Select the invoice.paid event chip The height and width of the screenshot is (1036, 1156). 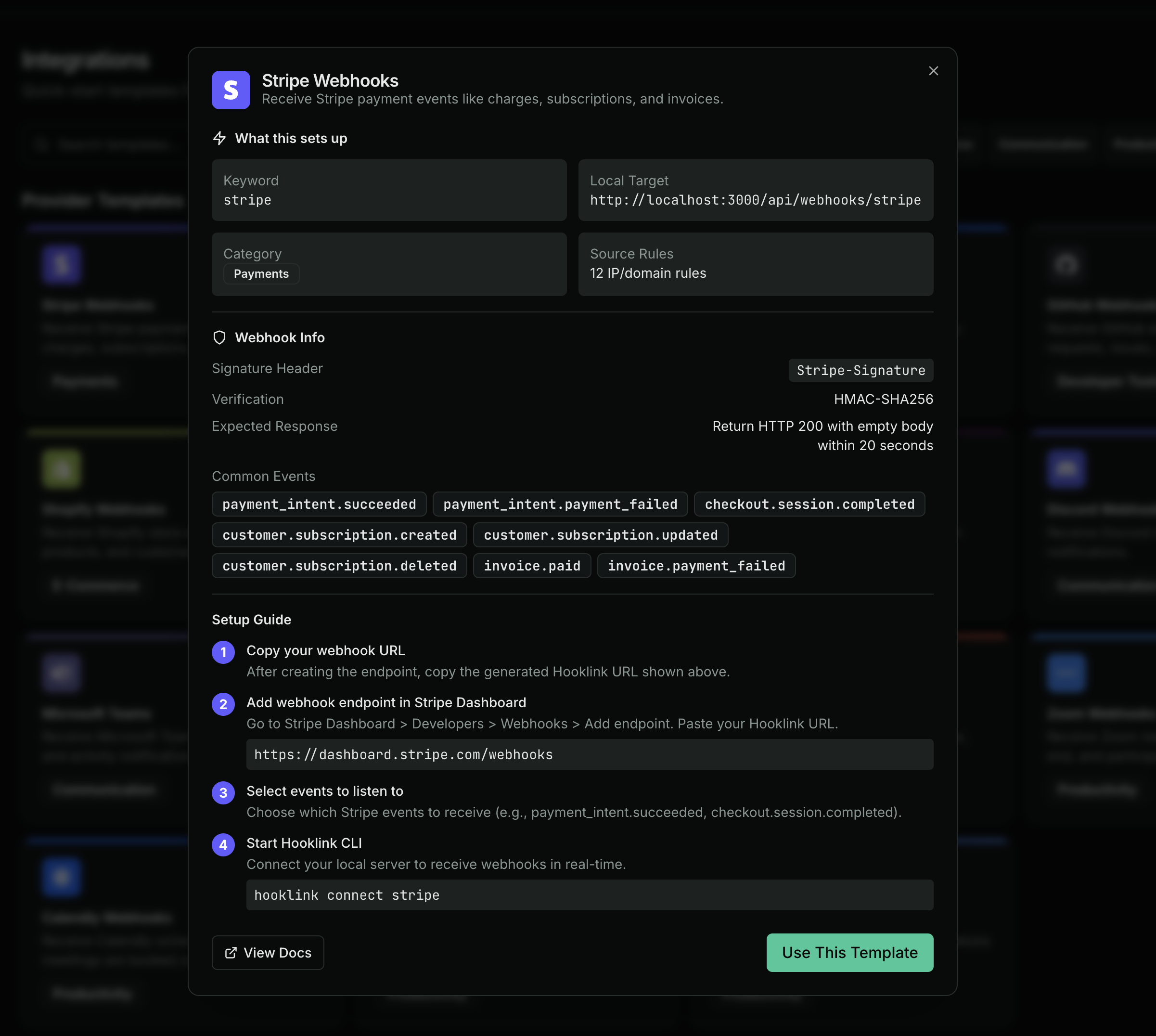532,565
